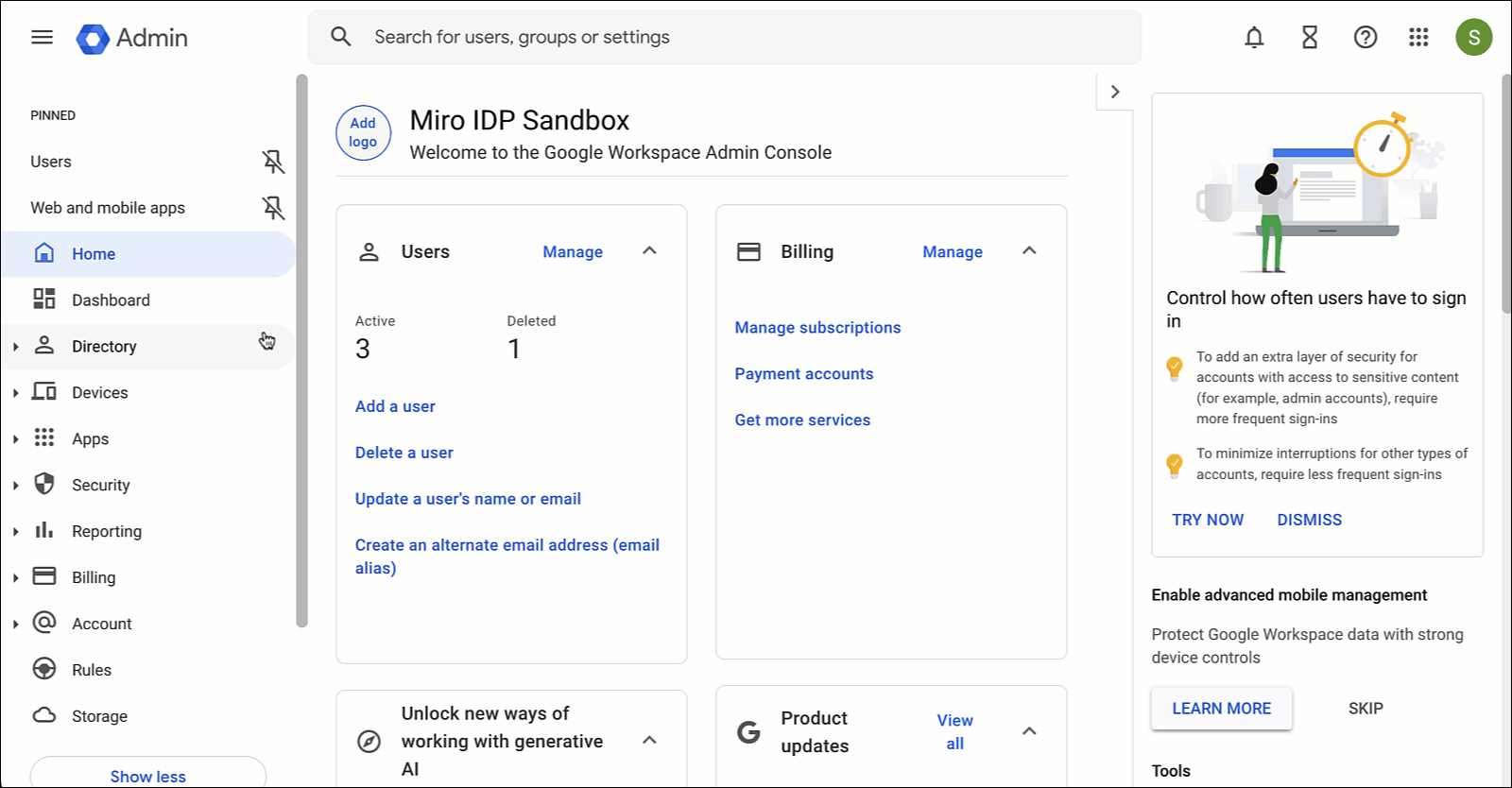Click the Users card person icon
1512x788 pixels.
click(x=369, y=252)
